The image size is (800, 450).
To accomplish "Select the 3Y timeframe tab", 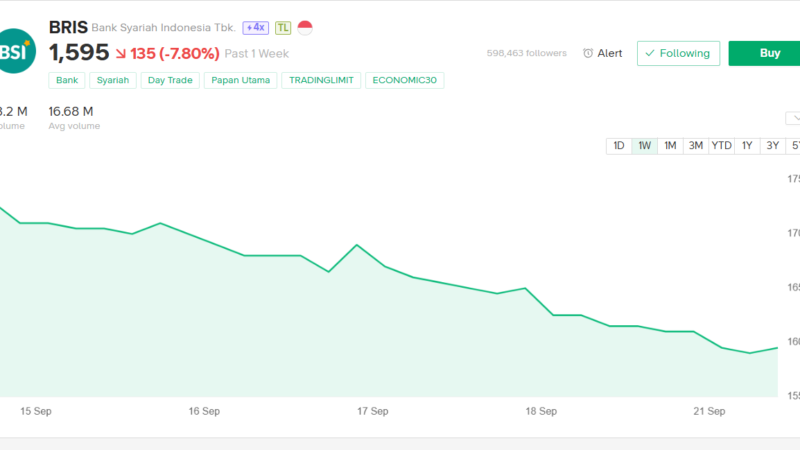I will (x=772, y=146).
